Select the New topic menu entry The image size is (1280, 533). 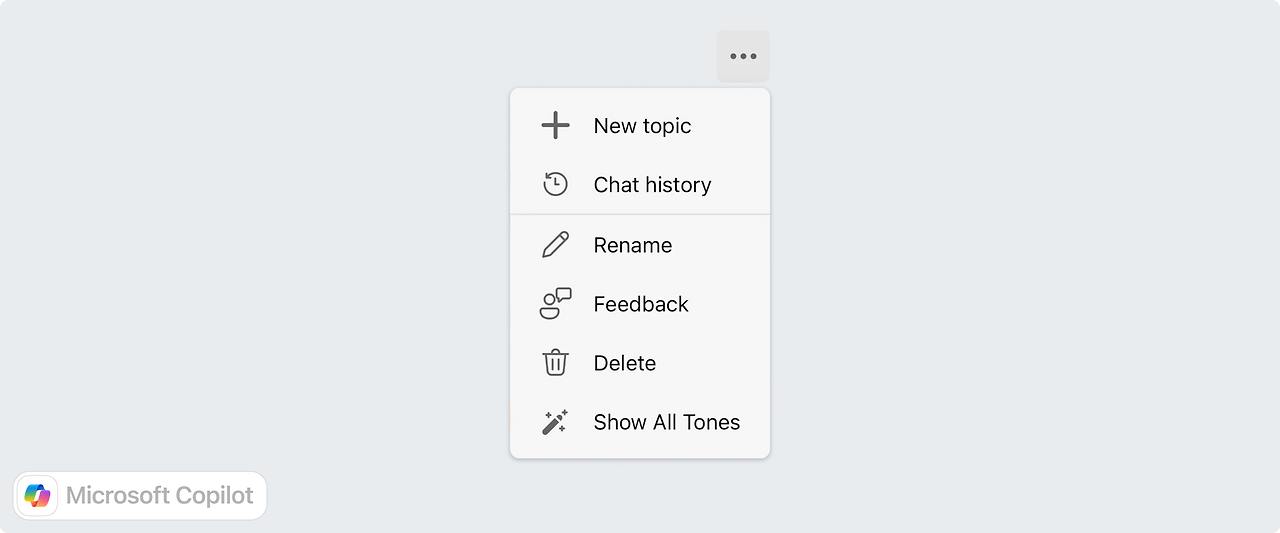click(x=640, y=125)
